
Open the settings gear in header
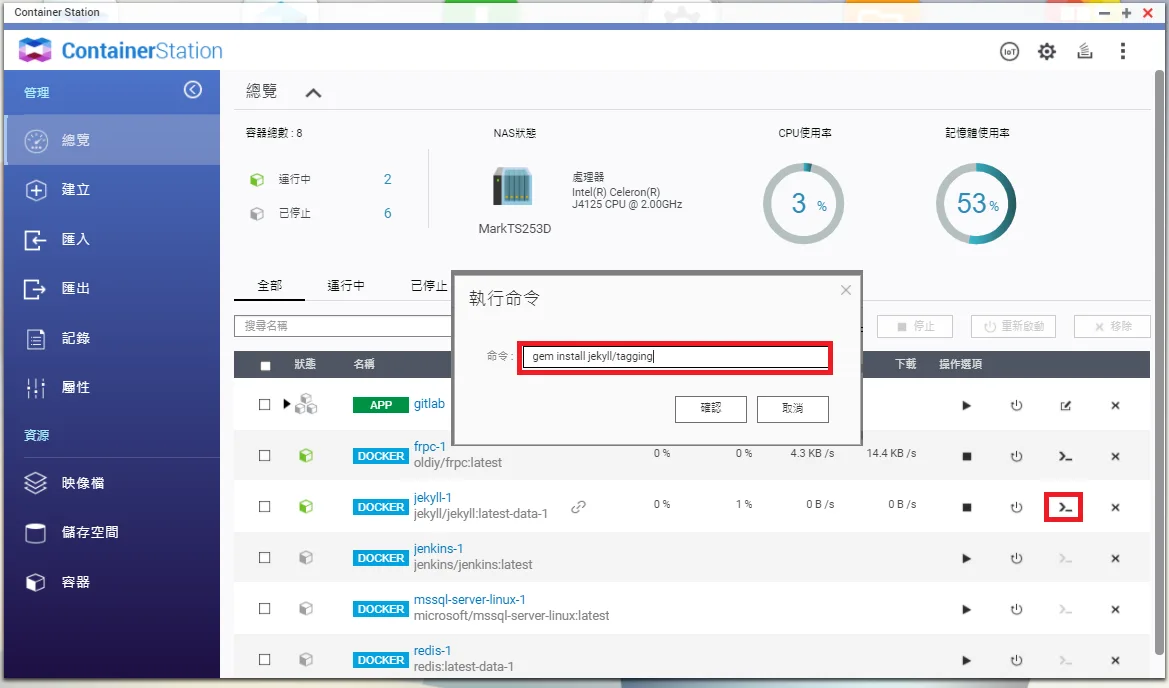click(1047, 51)
